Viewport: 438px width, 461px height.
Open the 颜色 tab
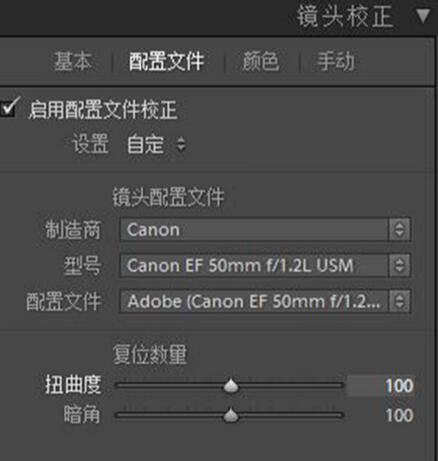(260, 61)
